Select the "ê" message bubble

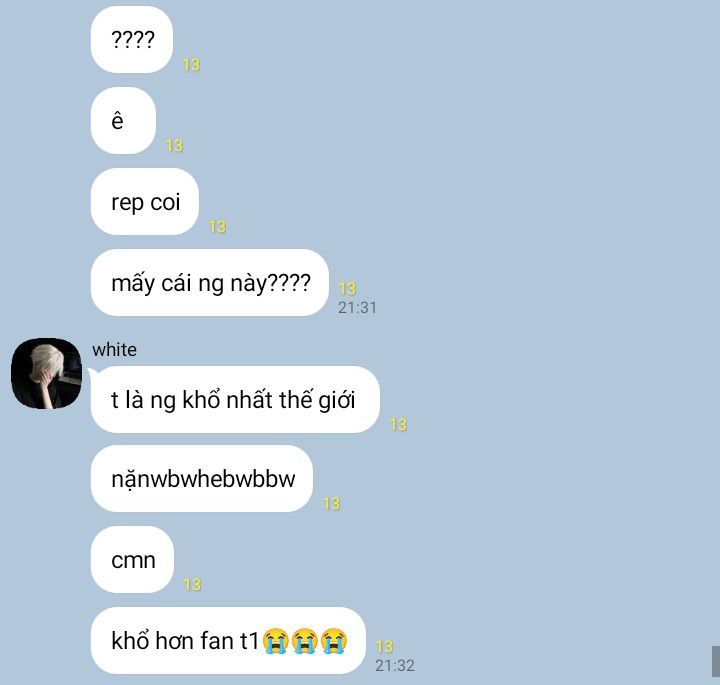pyautogui.click(x=124, y=121)
